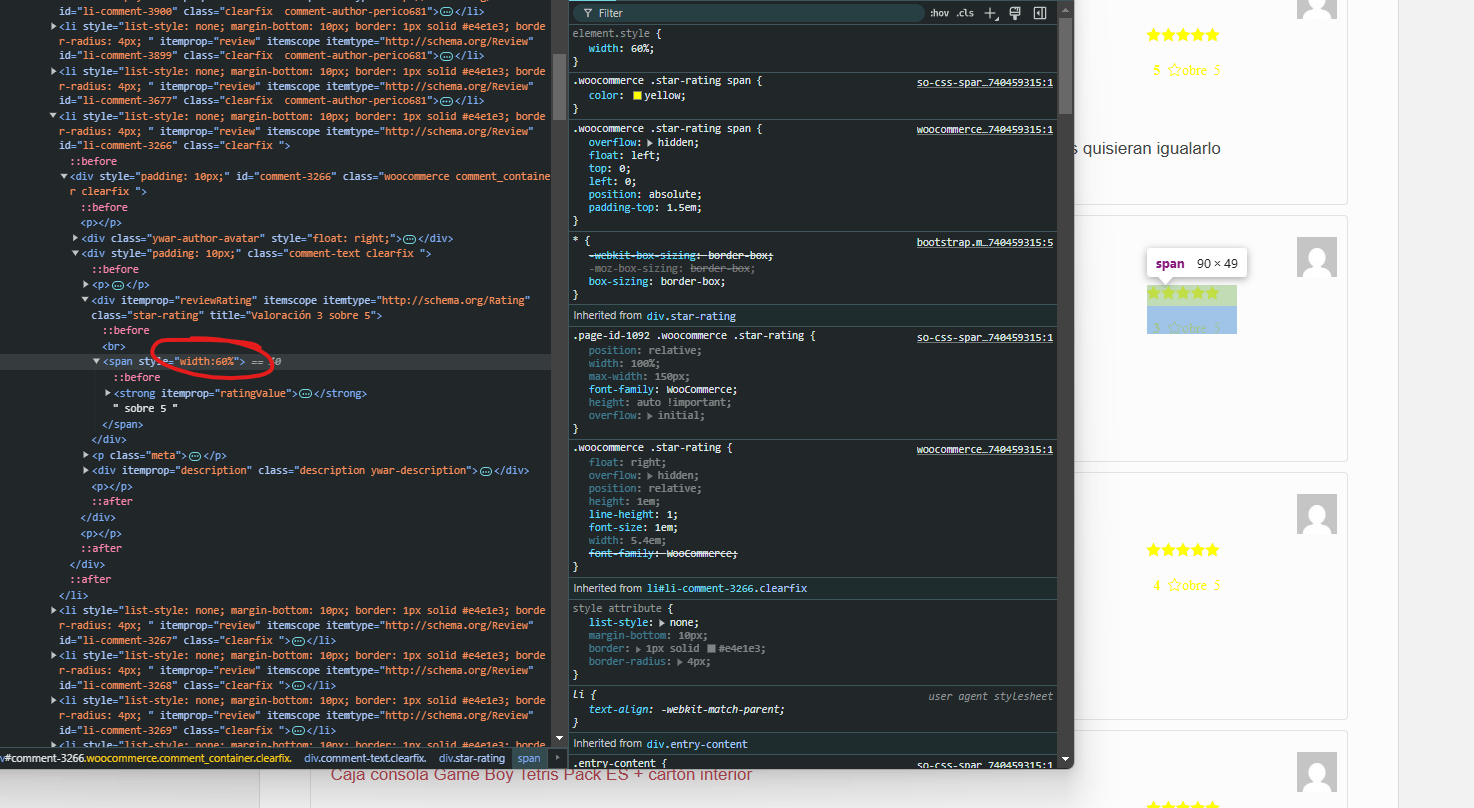Click div.entry-content inherited link
Viewport: 1474px width, 808px height.
697,744
